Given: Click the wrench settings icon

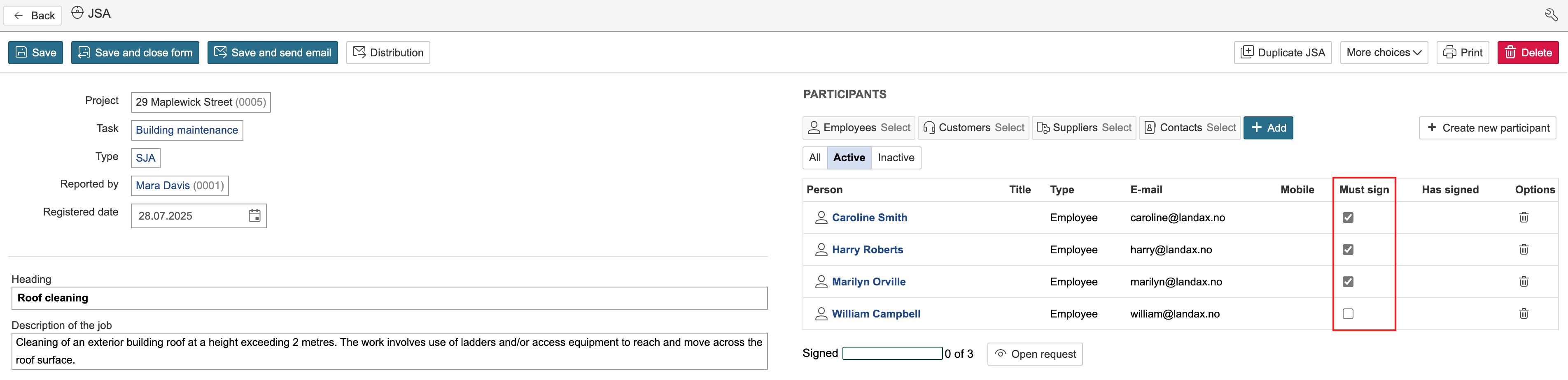Looking at the screenshot, I should pyautogui.click(x=1551, y=14).
